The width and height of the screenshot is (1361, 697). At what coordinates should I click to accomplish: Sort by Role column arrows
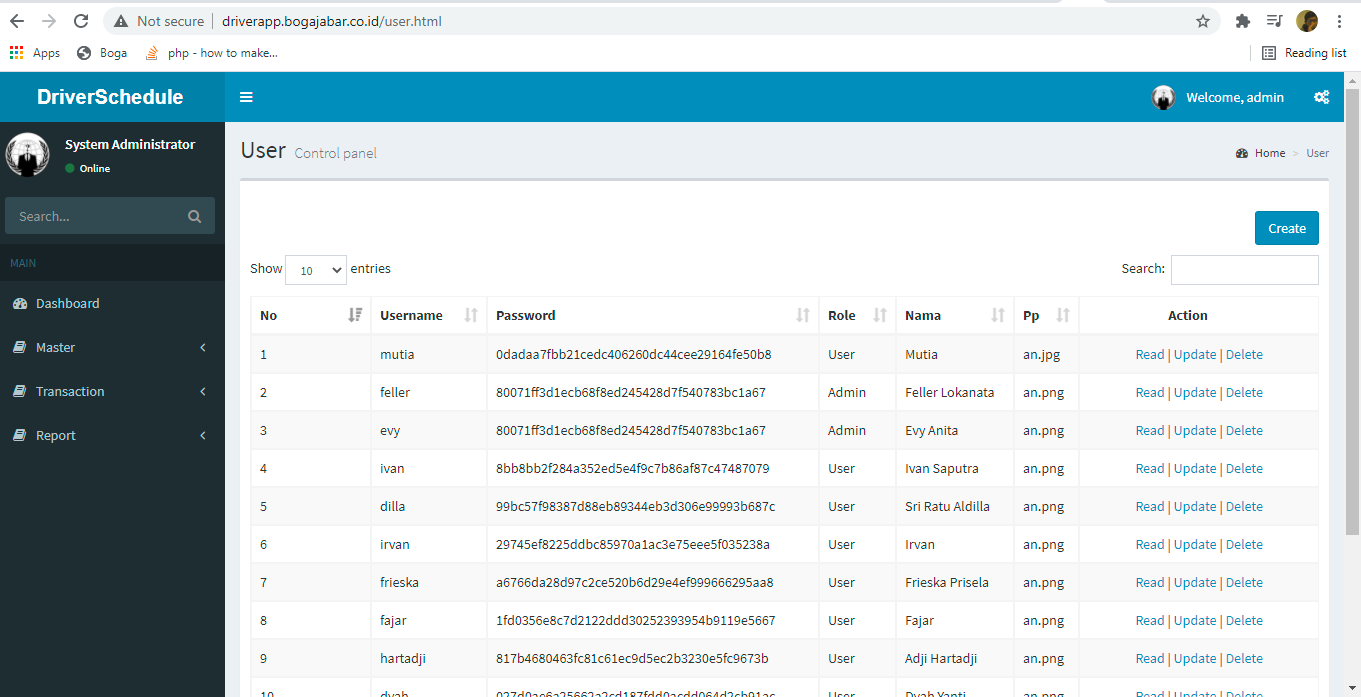pos(880,315)
